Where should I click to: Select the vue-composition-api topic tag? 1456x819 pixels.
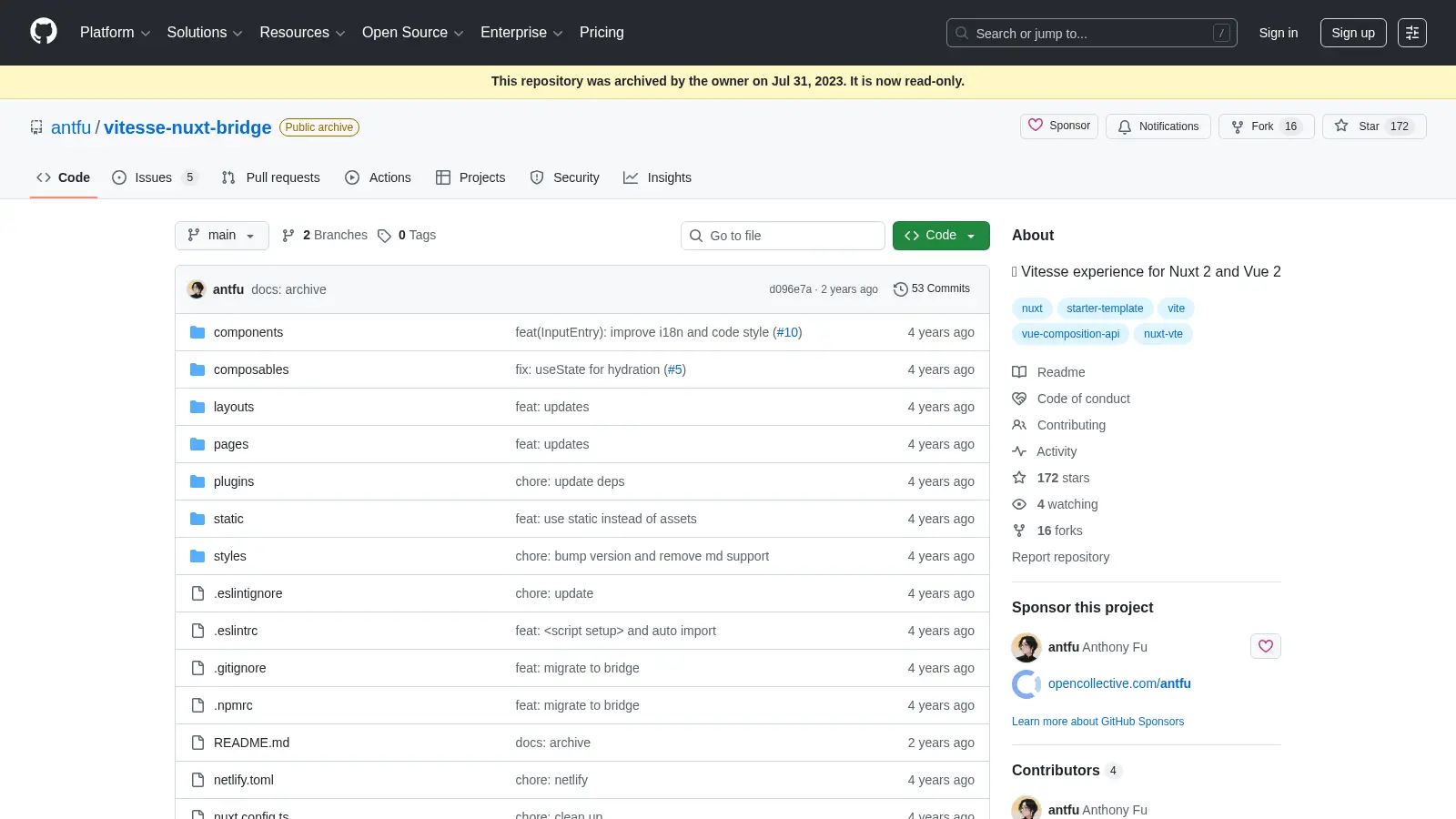(1070, 334)
